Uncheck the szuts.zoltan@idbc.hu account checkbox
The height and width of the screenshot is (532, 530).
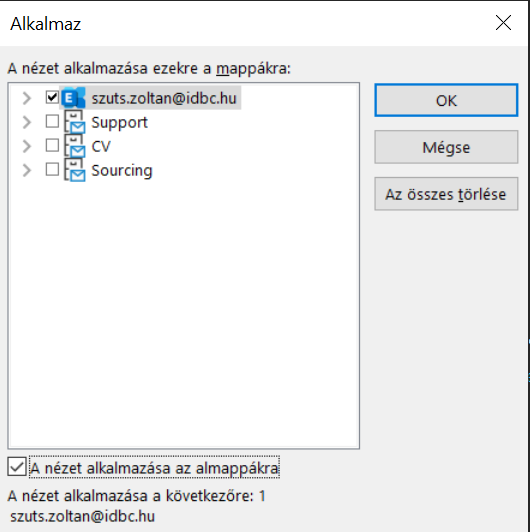pos(52,97)
